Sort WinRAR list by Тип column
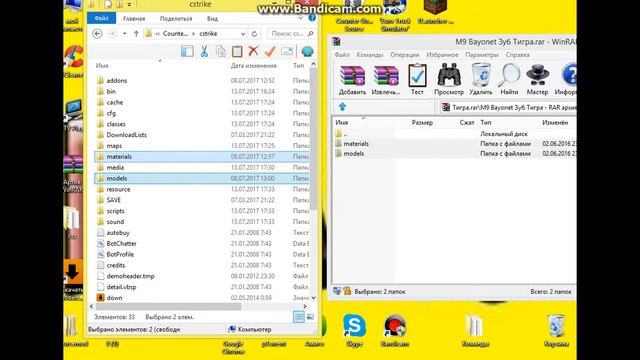The width and height of the screenshot is (640, 360). (x=486, y=122)
